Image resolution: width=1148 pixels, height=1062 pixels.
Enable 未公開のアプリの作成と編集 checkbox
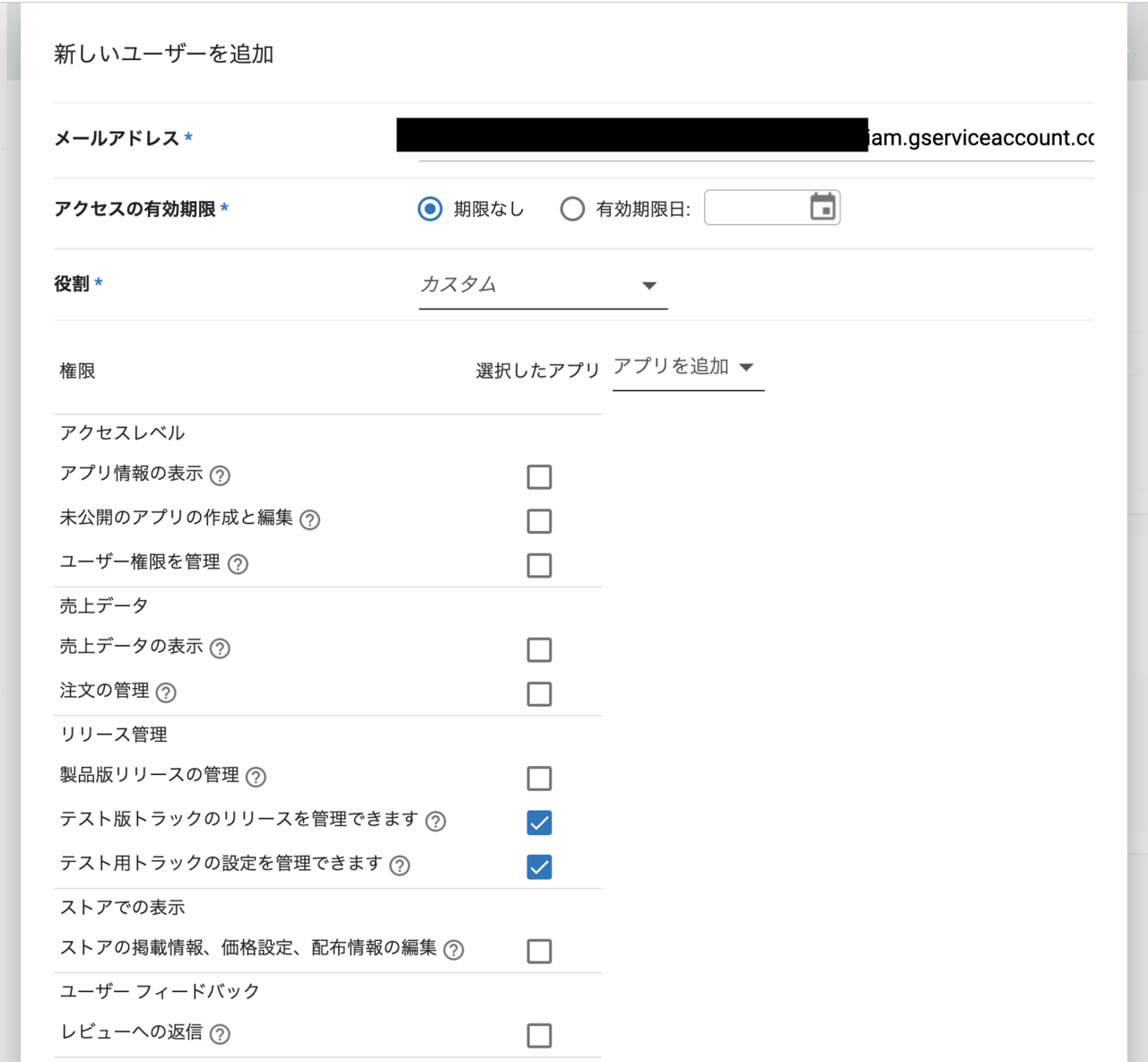click(x=539, y=521)
